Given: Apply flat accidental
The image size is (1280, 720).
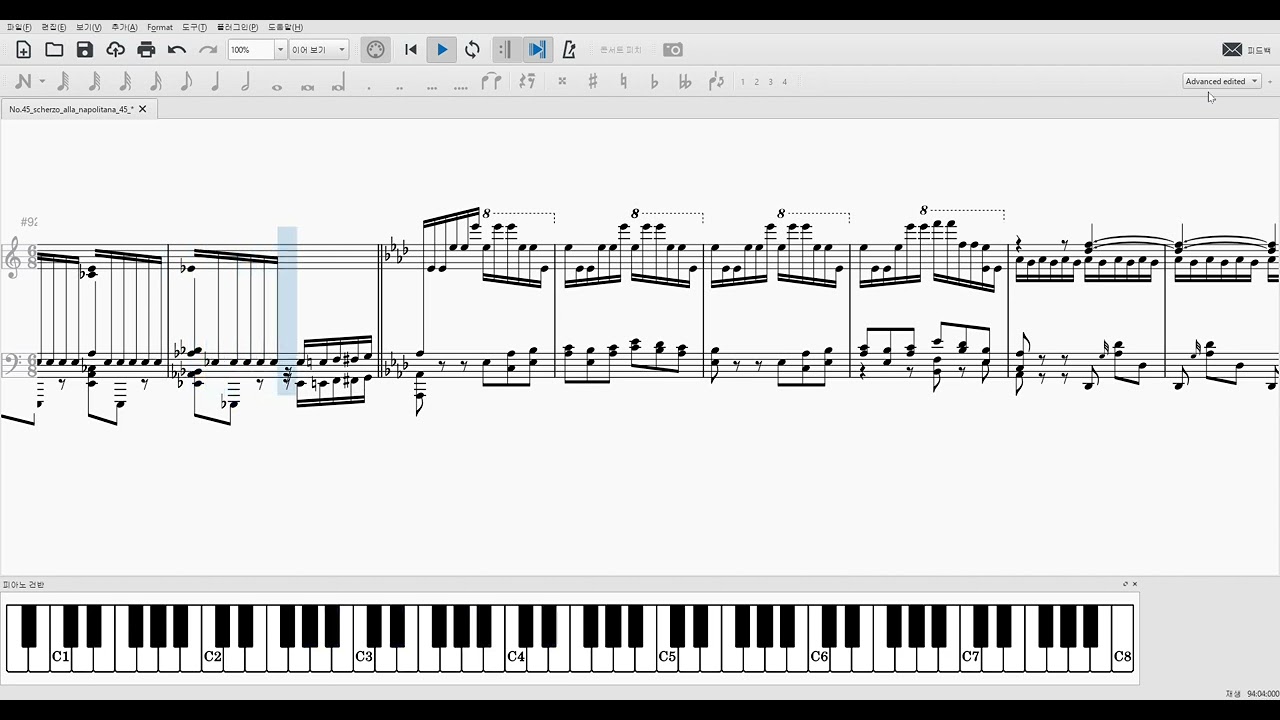Looking at the screenshot, I should coord(654,82).
